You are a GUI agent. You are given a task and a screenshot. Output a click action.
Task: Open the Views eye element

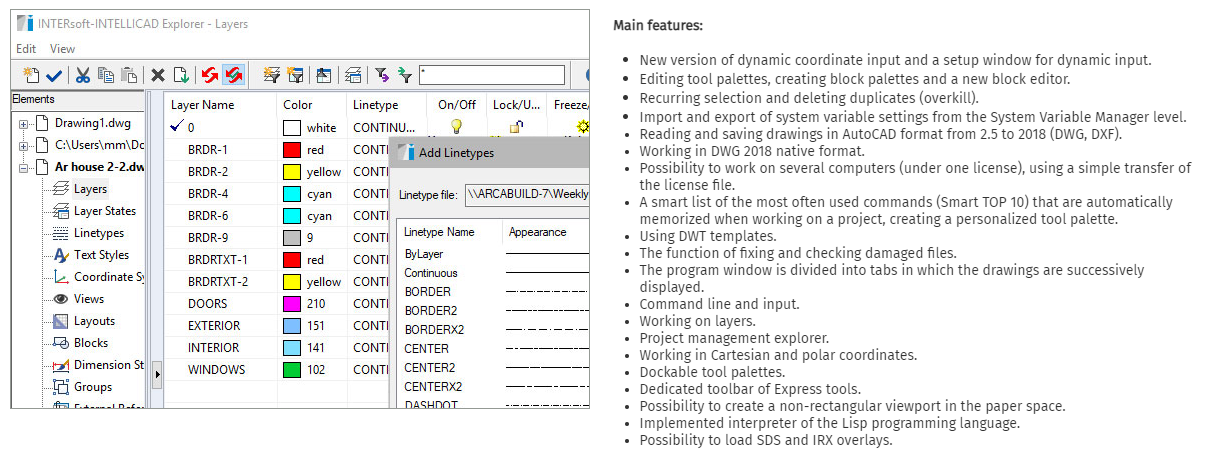[88, 299]
